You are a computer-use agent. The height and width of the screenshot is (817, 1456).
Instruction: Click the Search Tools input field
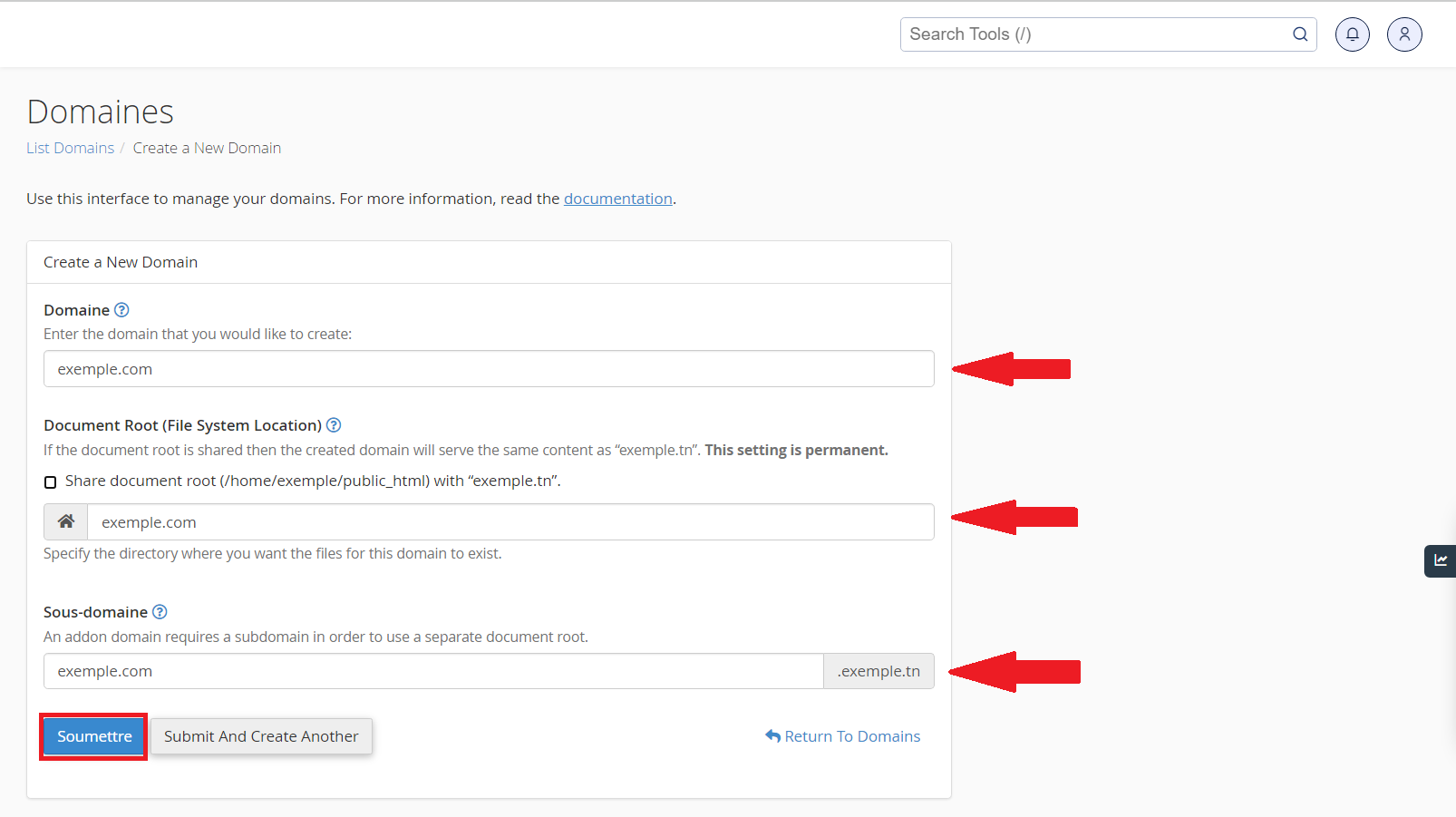pos(1097,34)
